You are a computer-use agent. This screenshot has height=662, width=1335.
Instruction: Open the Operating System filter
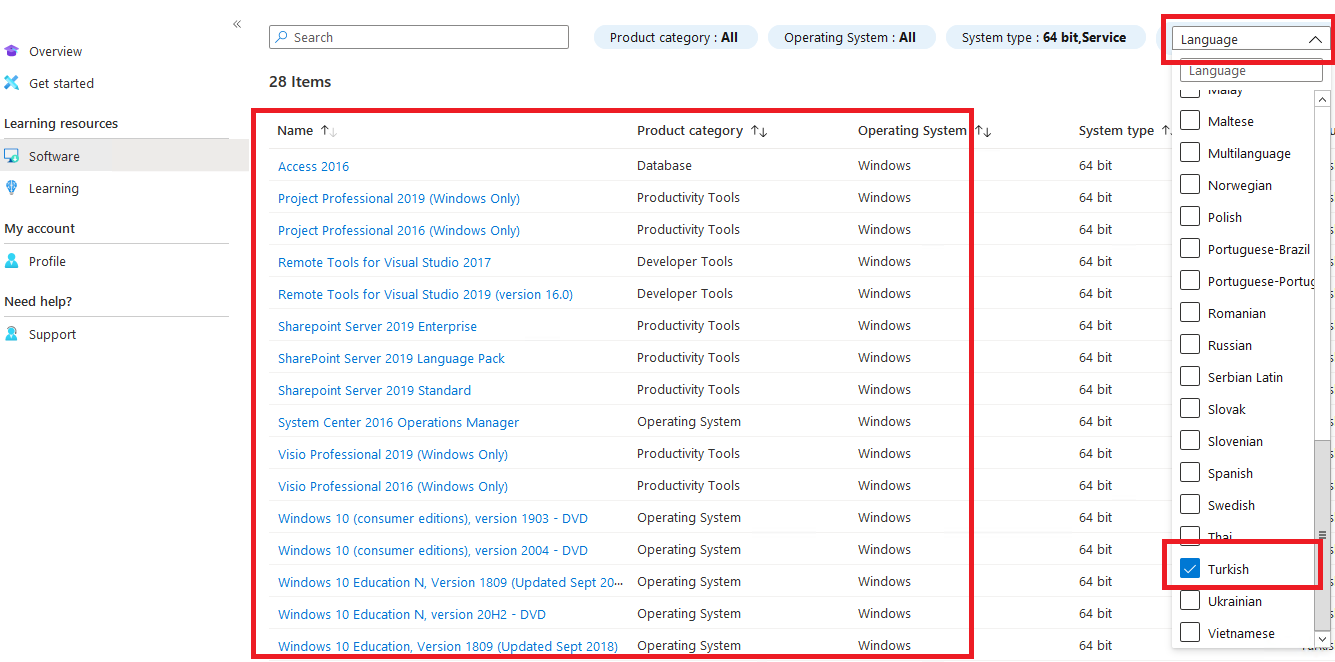click(851, 37)
